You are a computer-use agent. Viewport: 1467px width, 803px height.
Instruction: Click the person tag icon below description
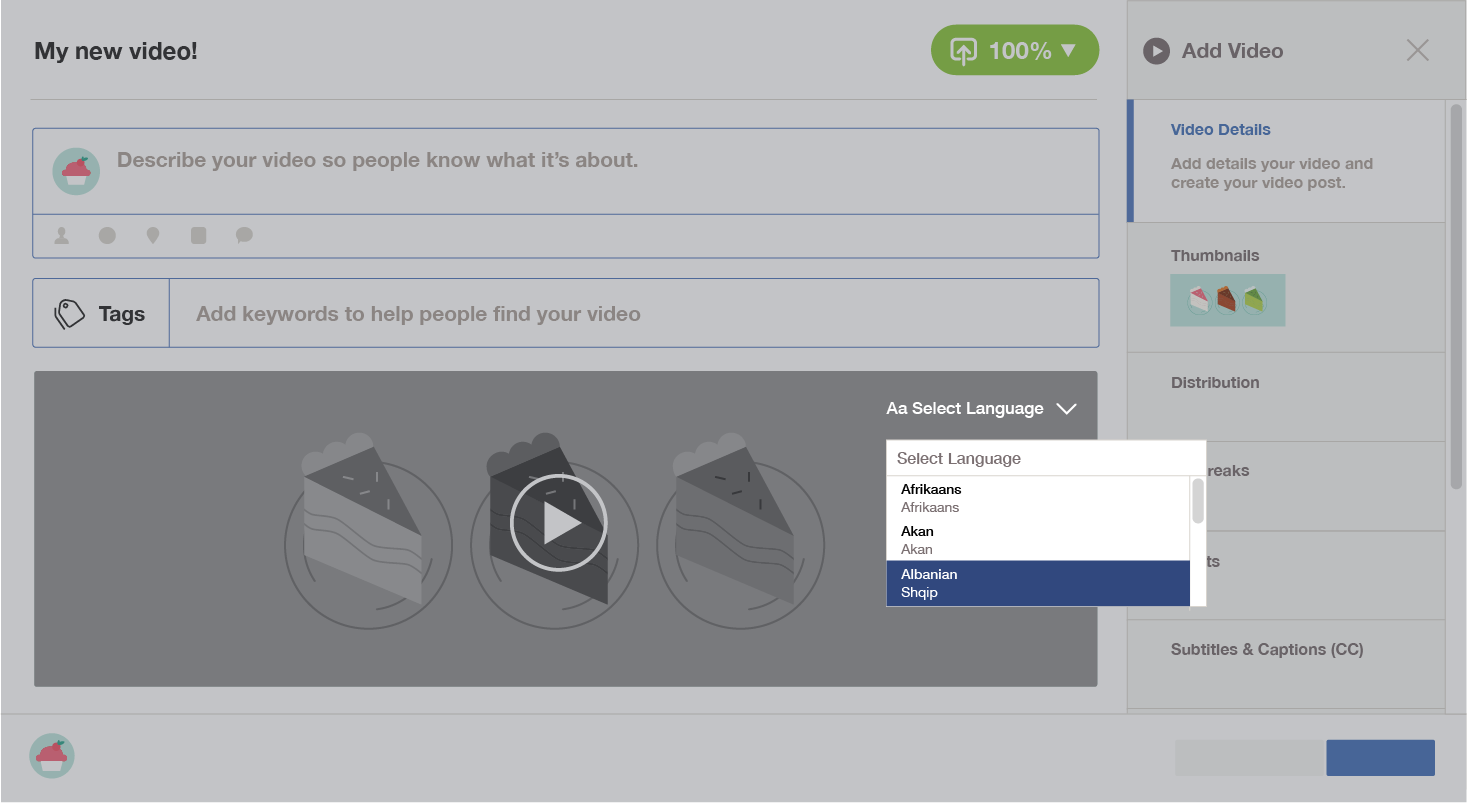(x=62, y=236)
